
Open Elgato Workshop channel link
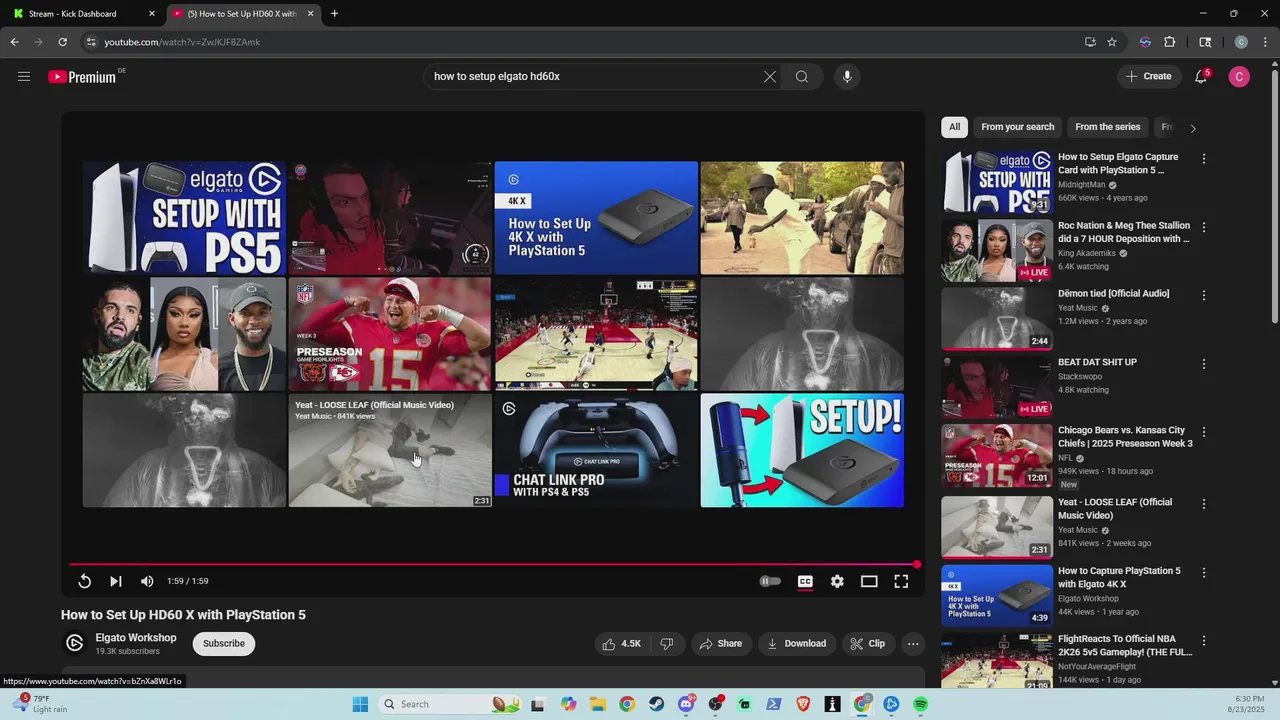click(136, 638)
